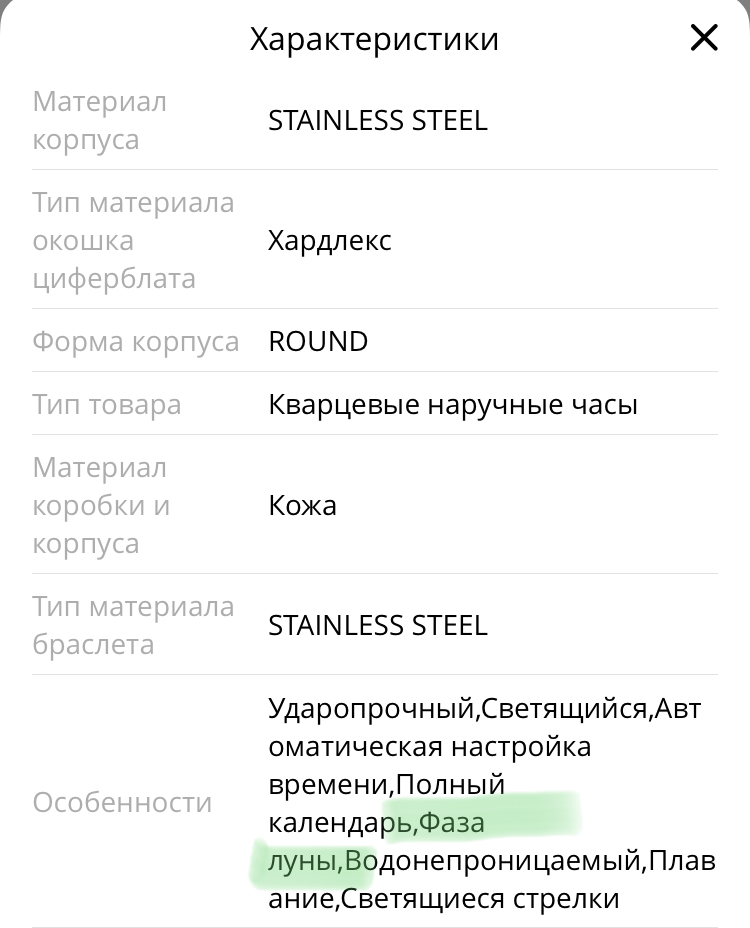
Task: Select the ROUND value
Action: (x=318, y=341)
